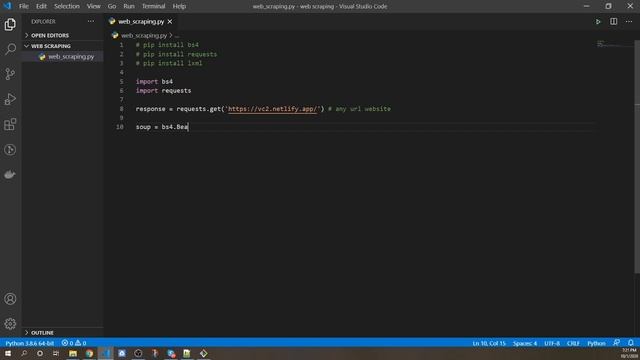Run the Python file with play button
Screen dimensions: 640x360
point(598,22)
